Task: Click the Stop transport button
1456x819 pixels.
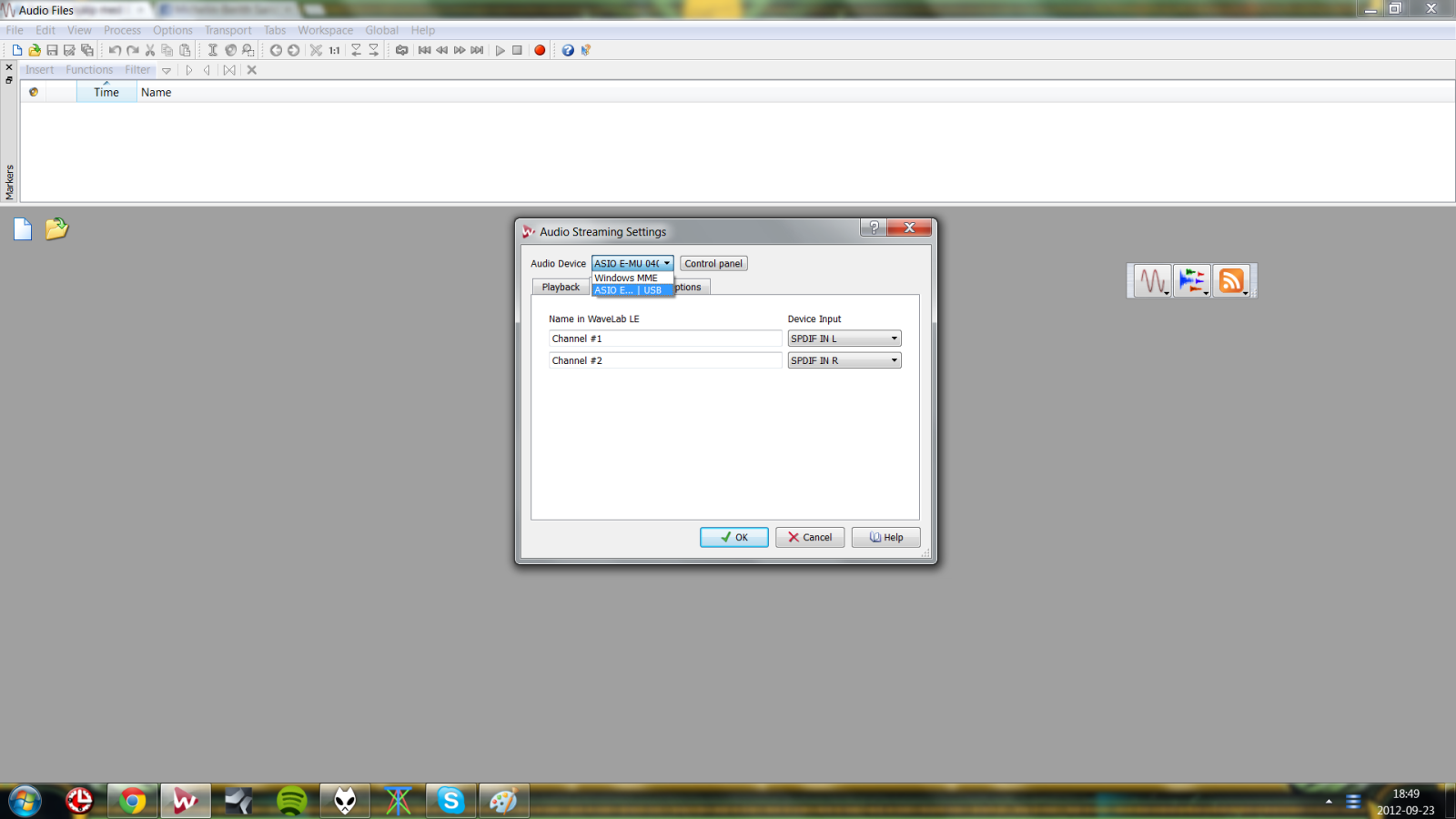Action: [517, 50]
